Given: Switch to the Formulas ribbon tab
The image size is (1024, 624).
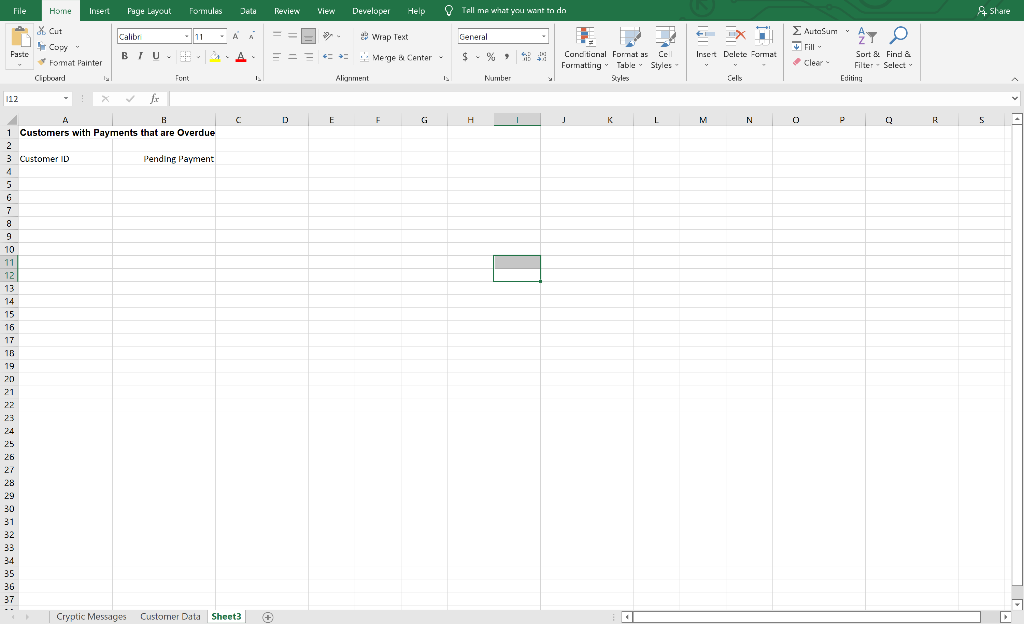Looking at the screenshot, I should click(206, 11).
